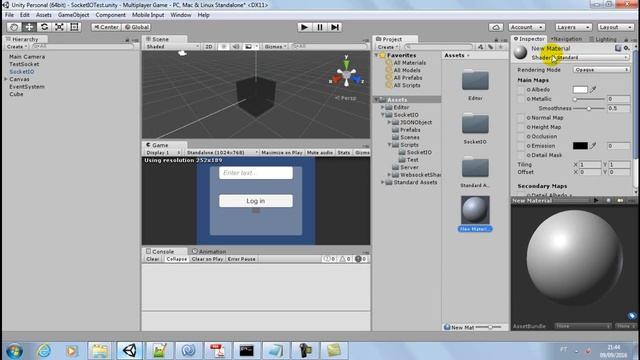
Task: Open the GameObject menu
Action: tap(73, 15)
